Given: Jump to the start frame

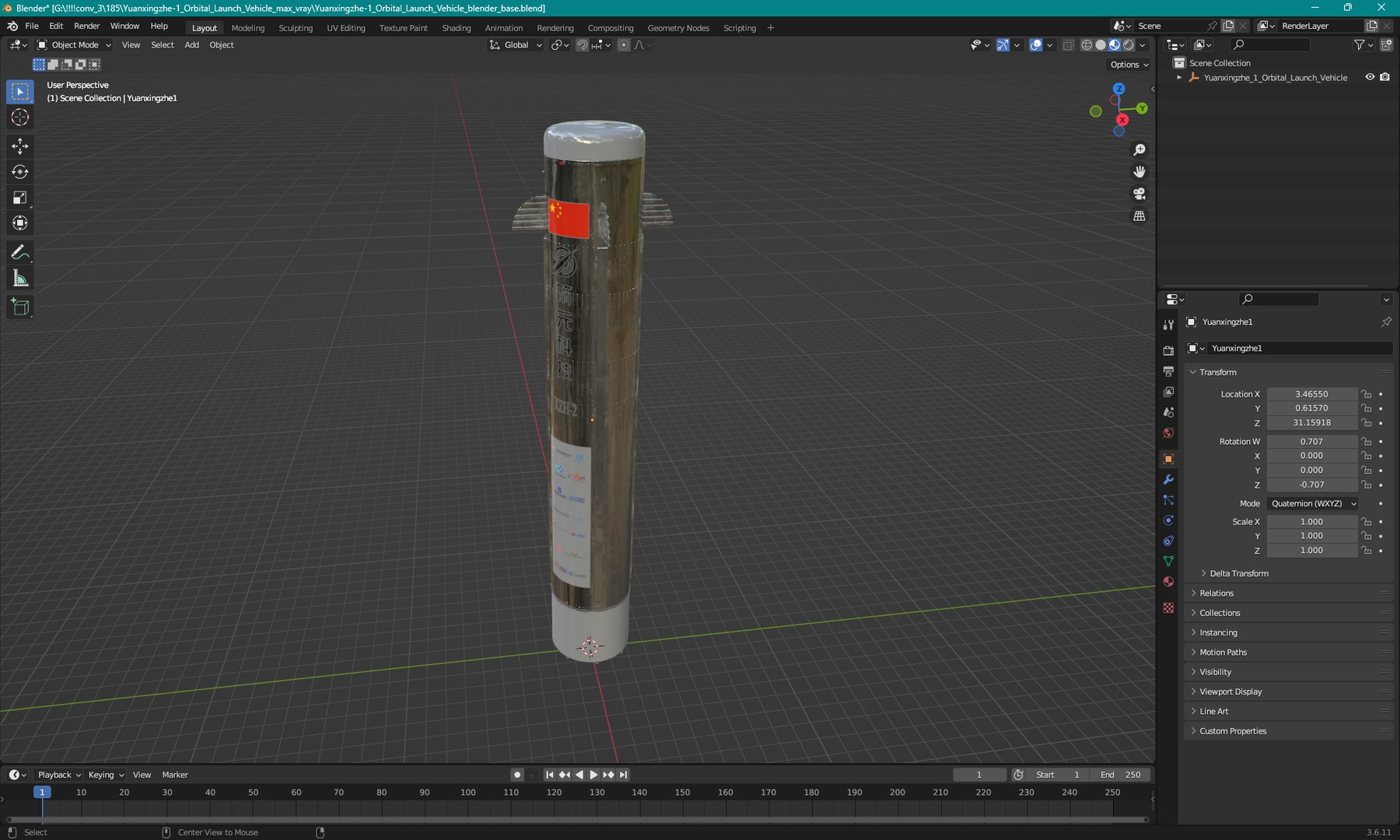Looking at the screenshot, I should click(x=549, y=775).
